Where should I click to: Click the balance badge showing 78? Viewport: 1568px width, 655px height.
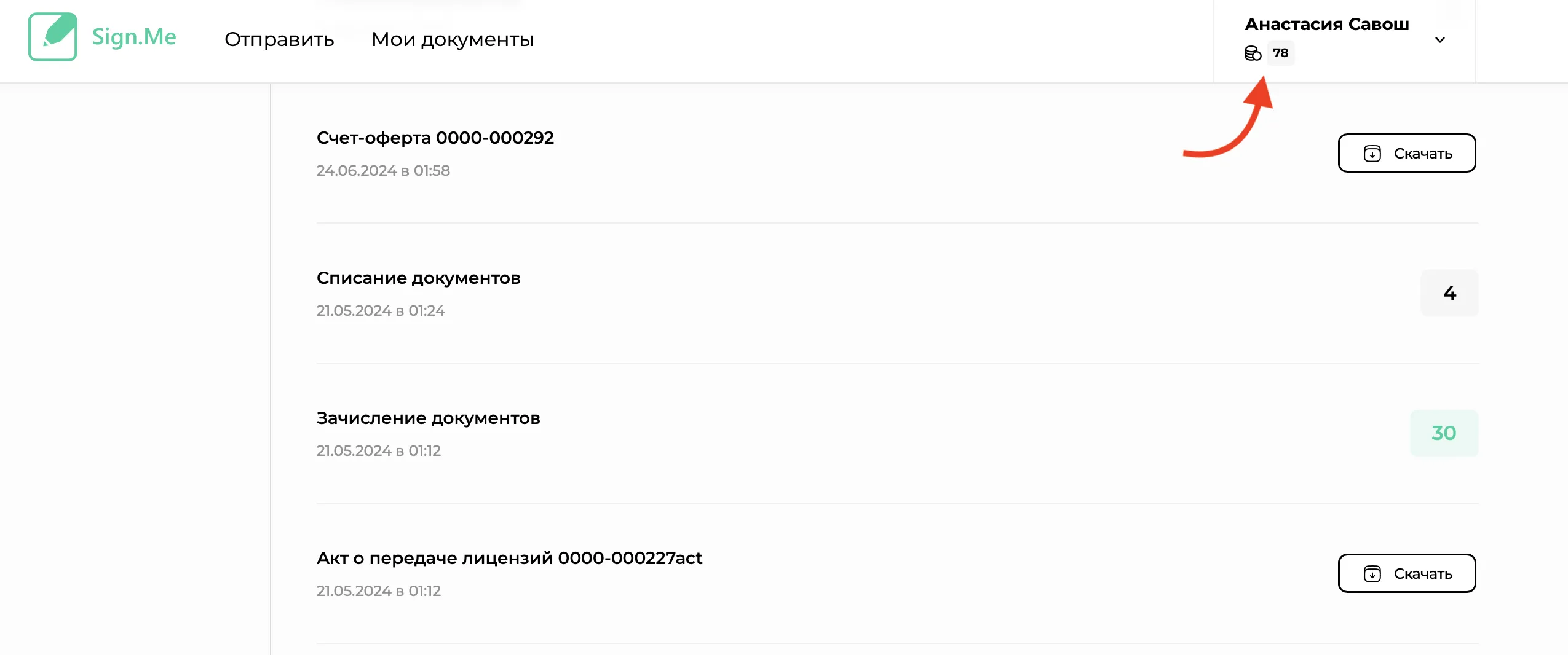click(x=1281, y=53)
